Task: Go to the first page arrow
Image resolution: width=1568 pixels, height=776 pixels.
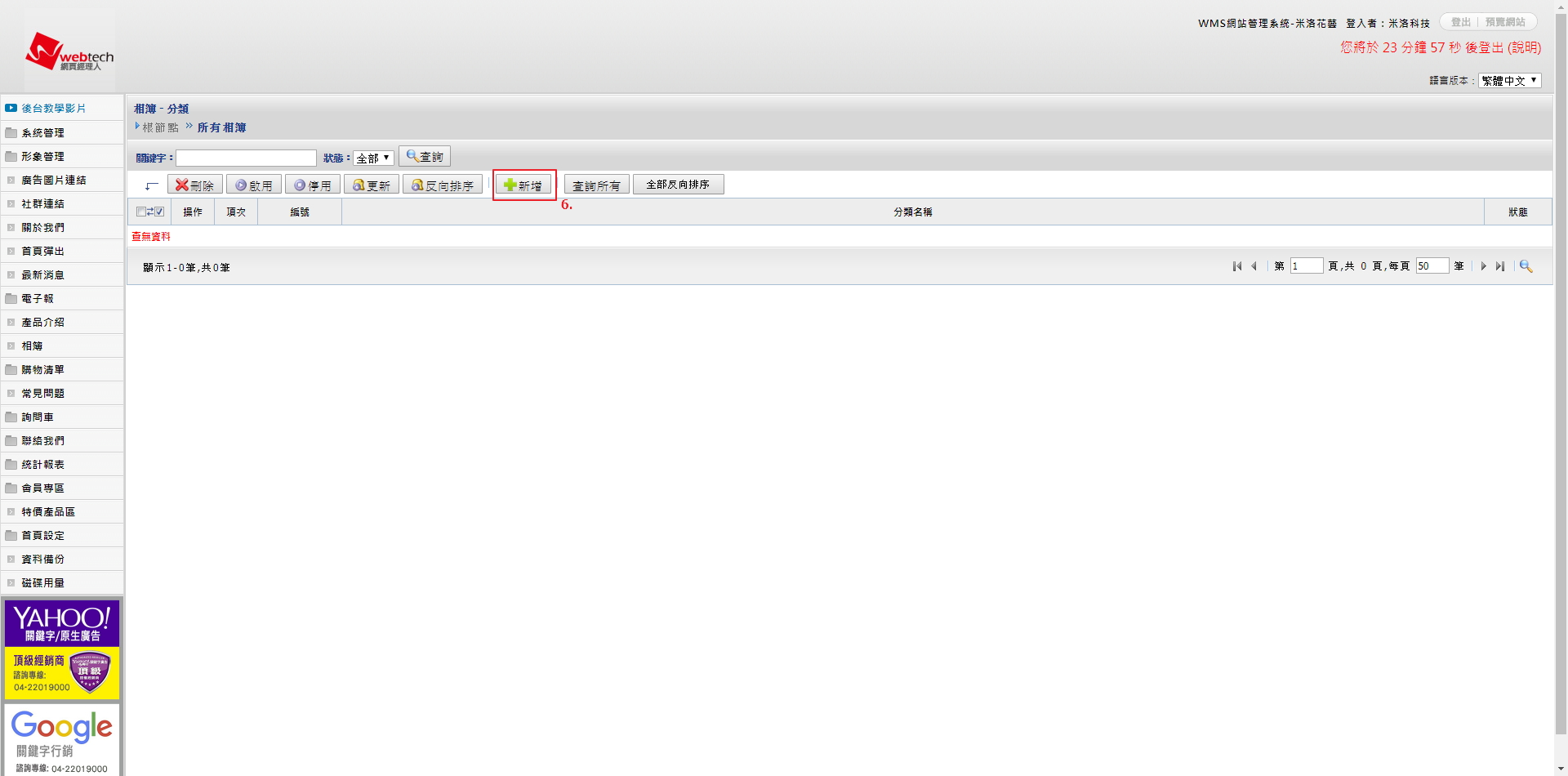Action: point(1236,266)
